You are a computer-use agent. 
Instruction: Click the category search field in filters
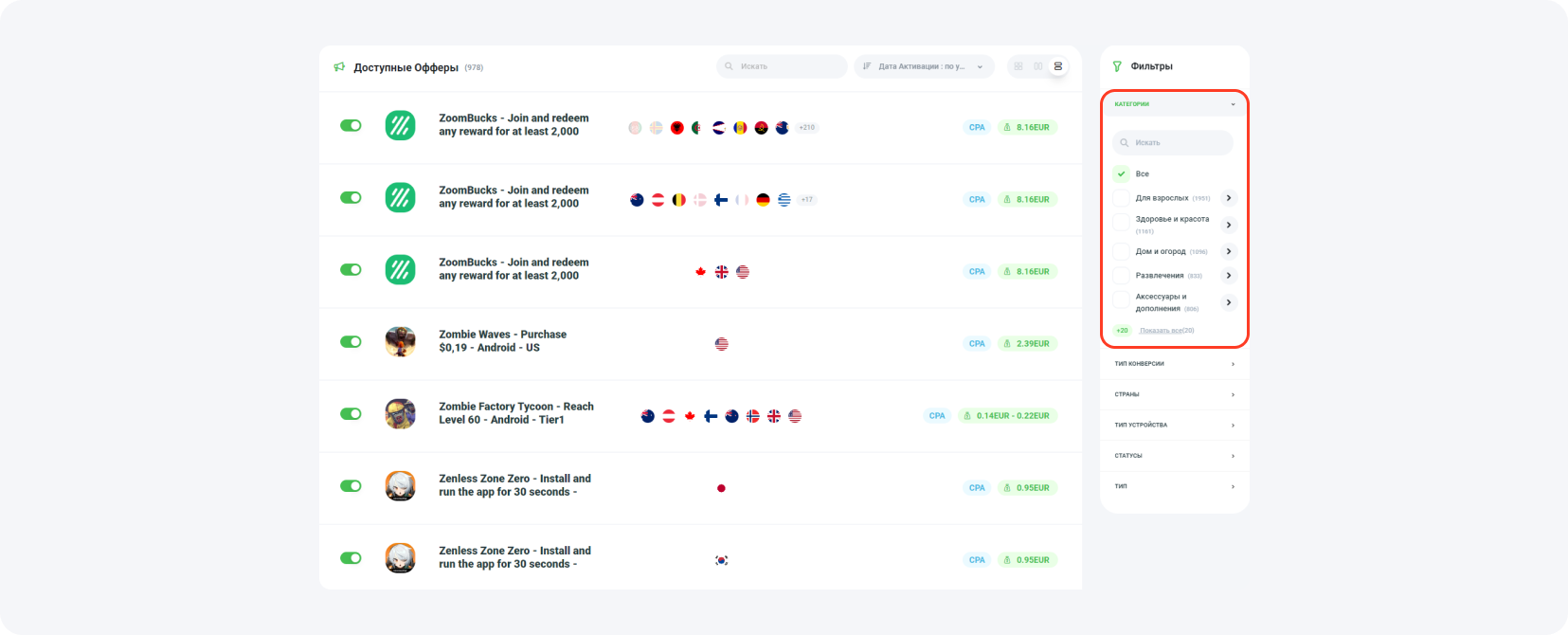tap(1173, 143)
